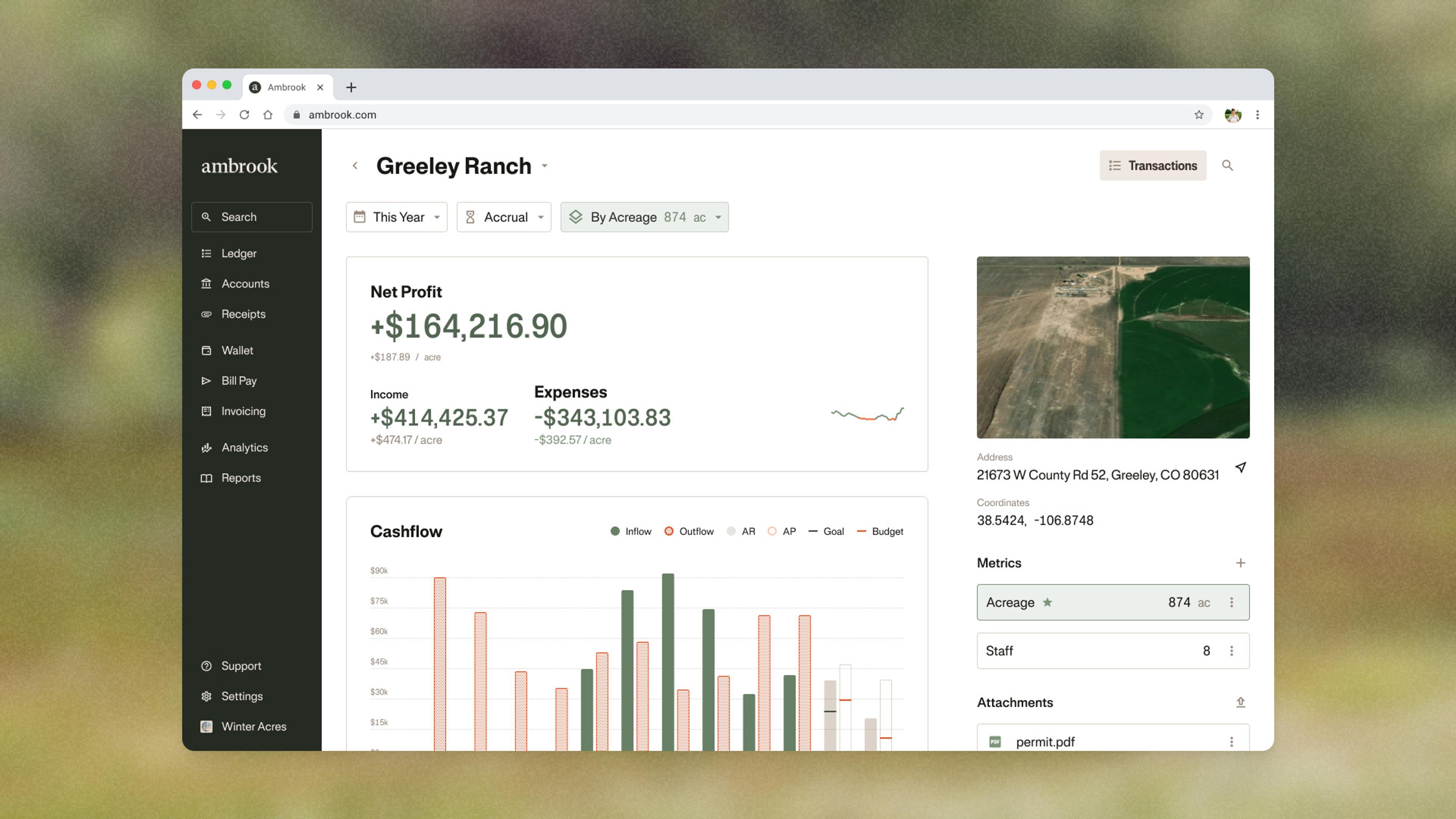Click the back chevron beside Greeley Ranch

pyautogui.click(x=355, y=166)
